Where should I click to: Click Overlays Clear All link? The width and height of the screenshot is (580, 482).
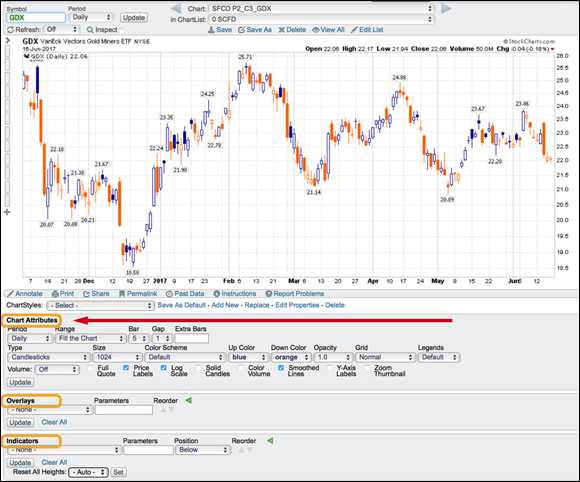(54, 422)
